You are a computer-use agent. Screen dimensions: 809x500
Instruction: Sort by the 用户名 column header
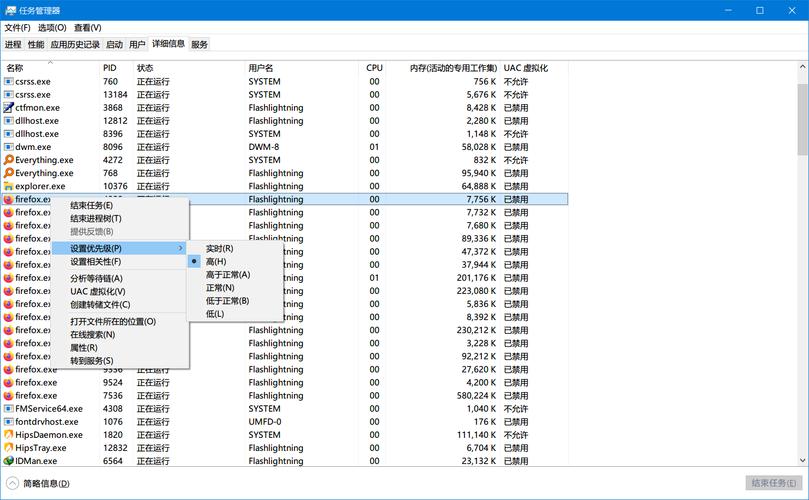[x=302, y=68]
